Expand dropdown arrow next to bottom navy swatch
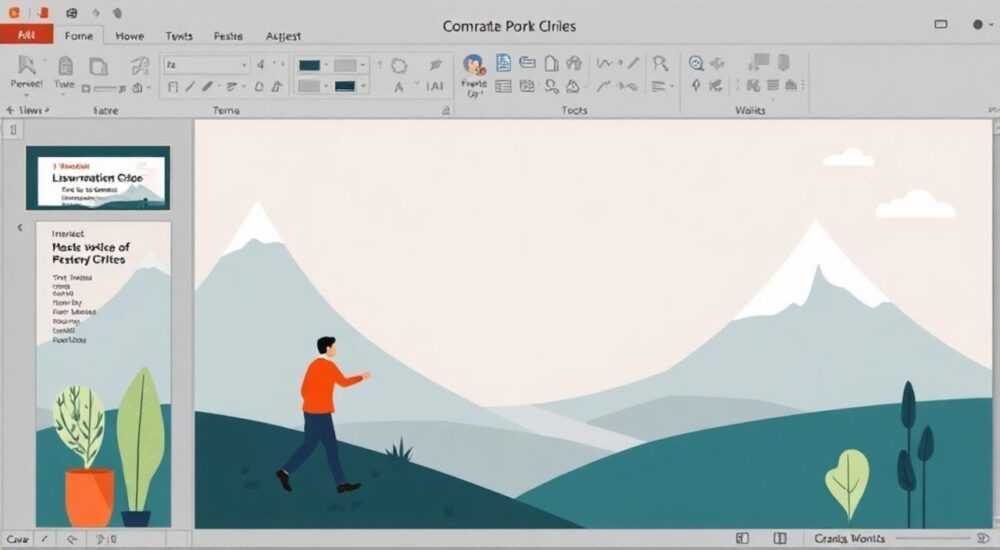The width and height of the screenshot is (1000, 550). 363,86
